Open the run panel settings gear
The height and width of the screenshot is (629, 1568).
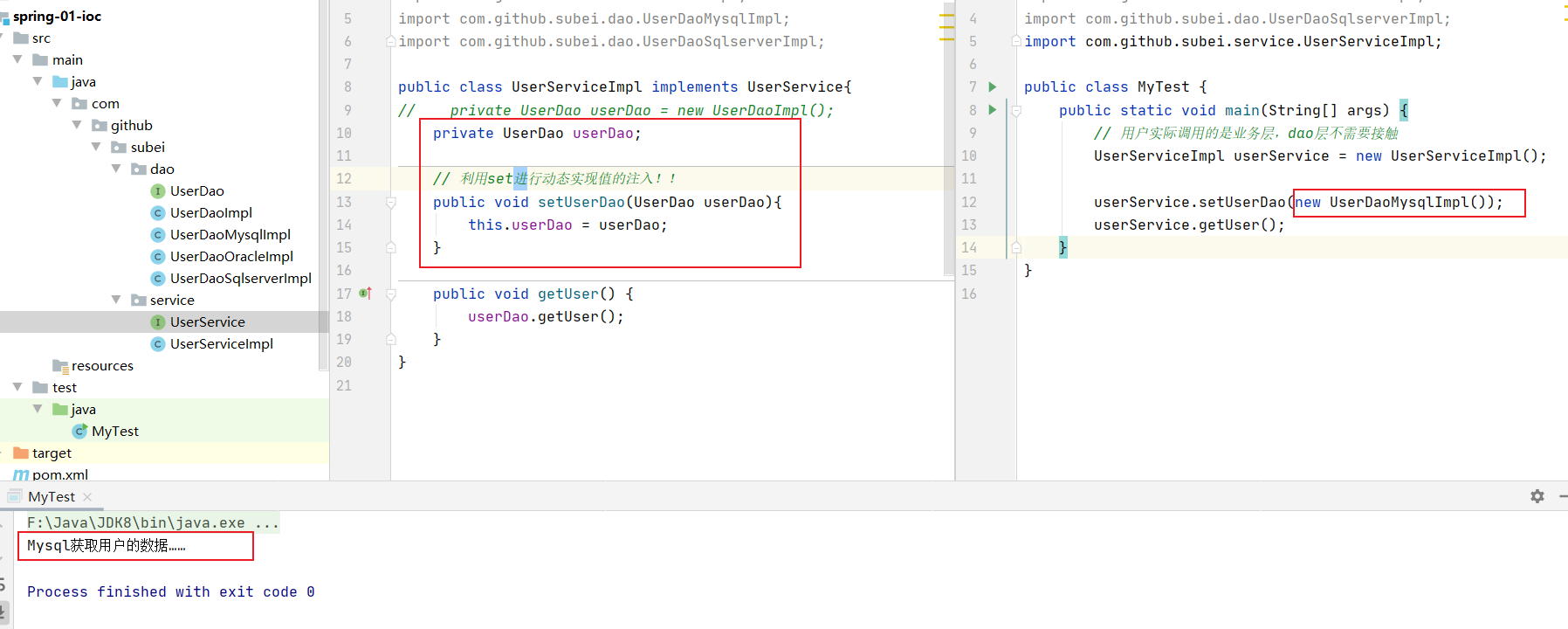[1537, 496]
